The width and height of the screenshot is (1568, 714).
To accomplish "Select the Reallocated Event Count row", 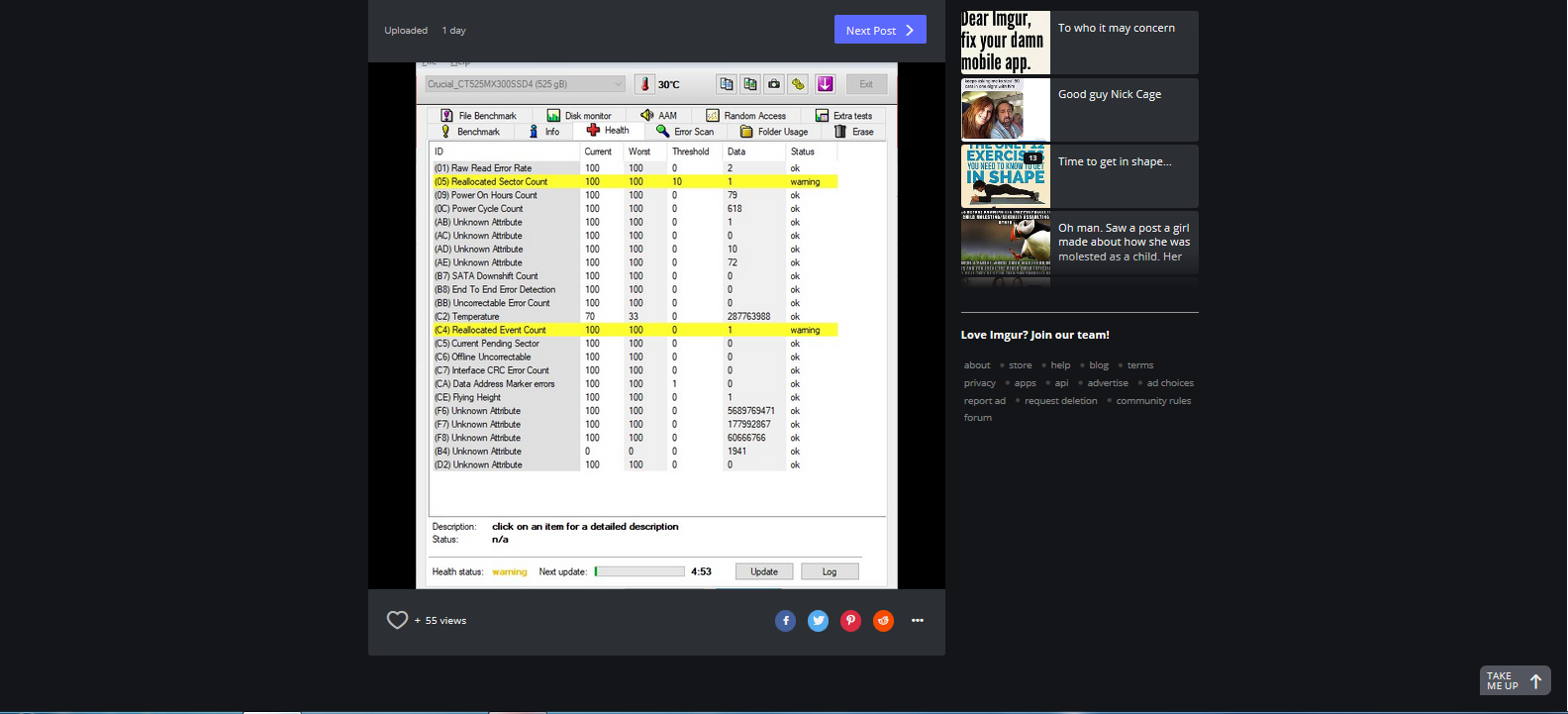I will click(635, 330).
